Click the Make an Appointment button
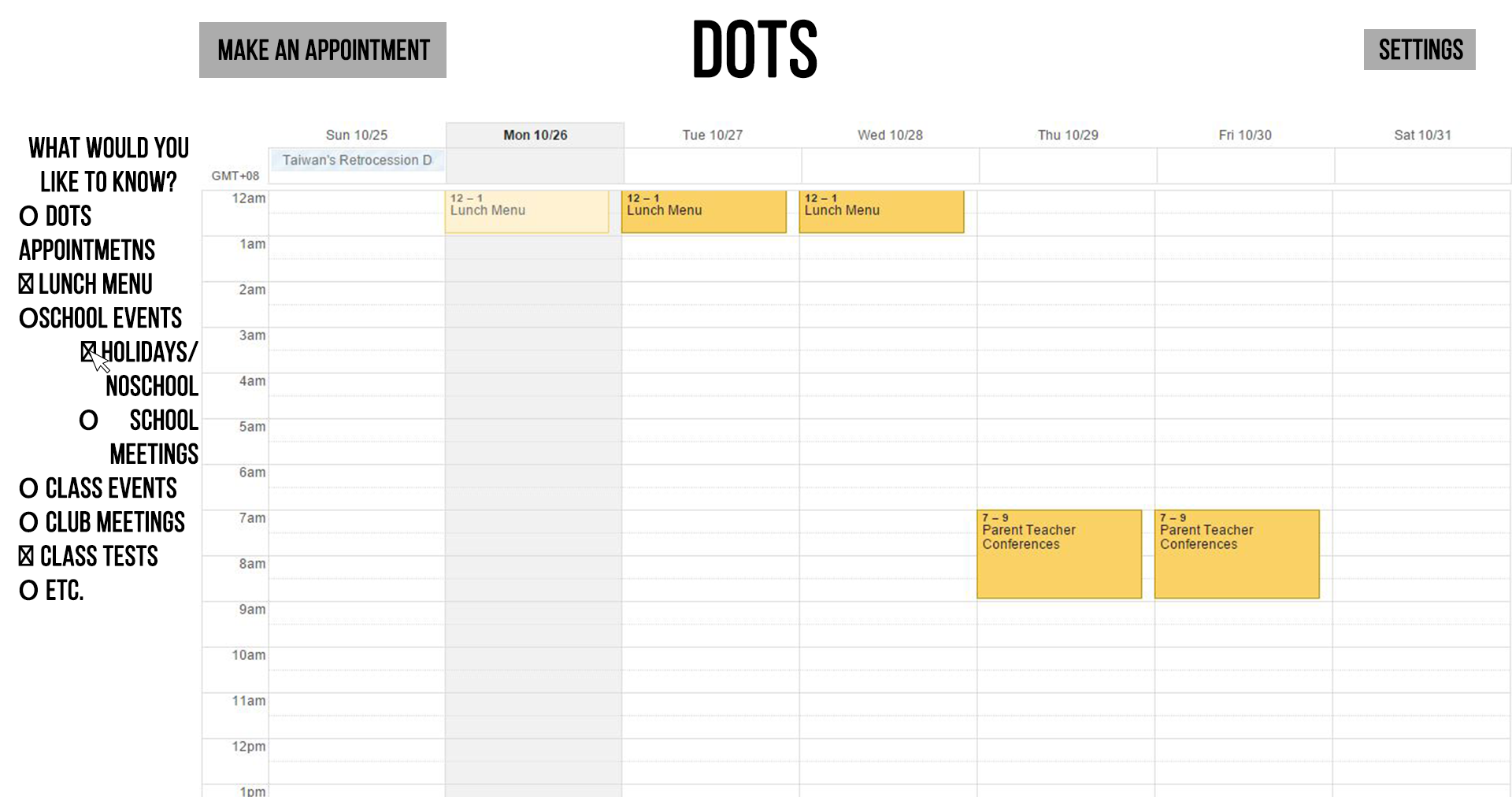 (322, 50)
